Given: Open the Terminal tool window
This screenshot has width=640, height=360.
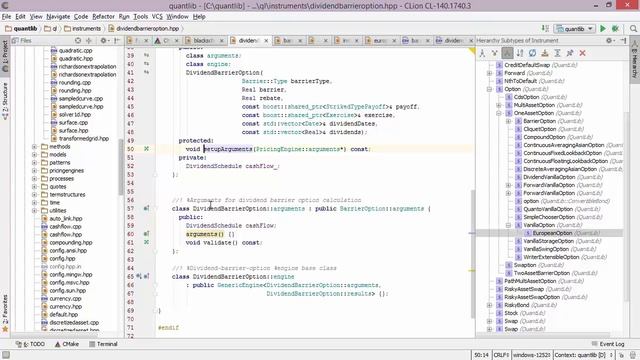Looking at the screenshot, I should 103,344.
